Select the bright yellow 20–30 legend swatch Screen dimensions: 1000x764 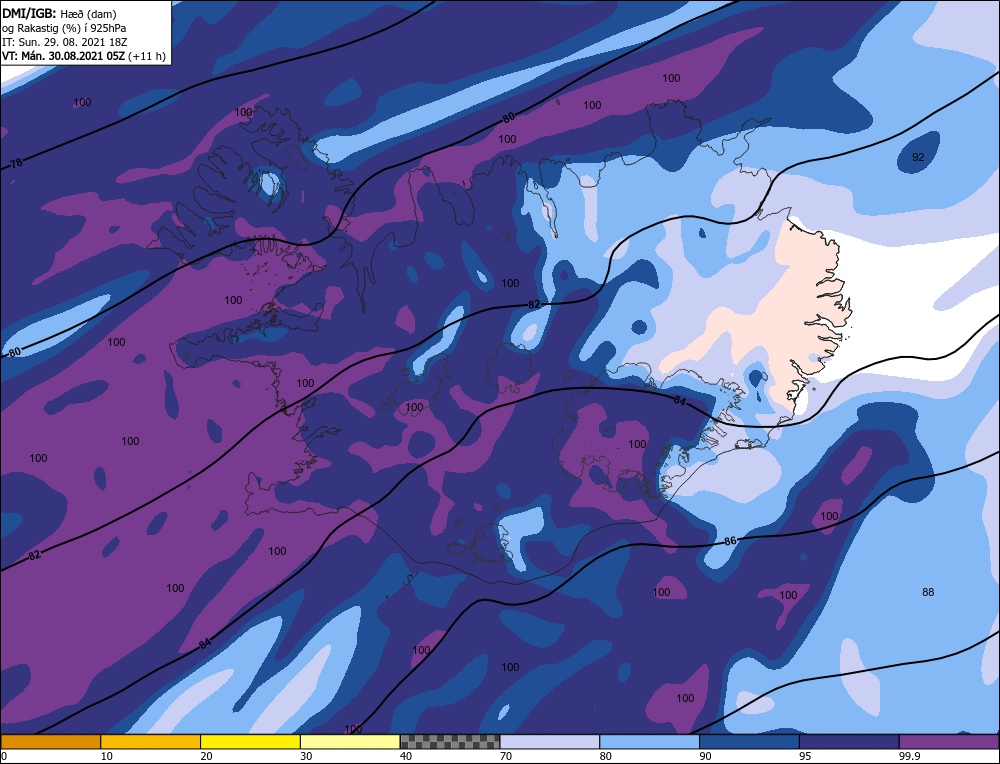click(250, 741)
